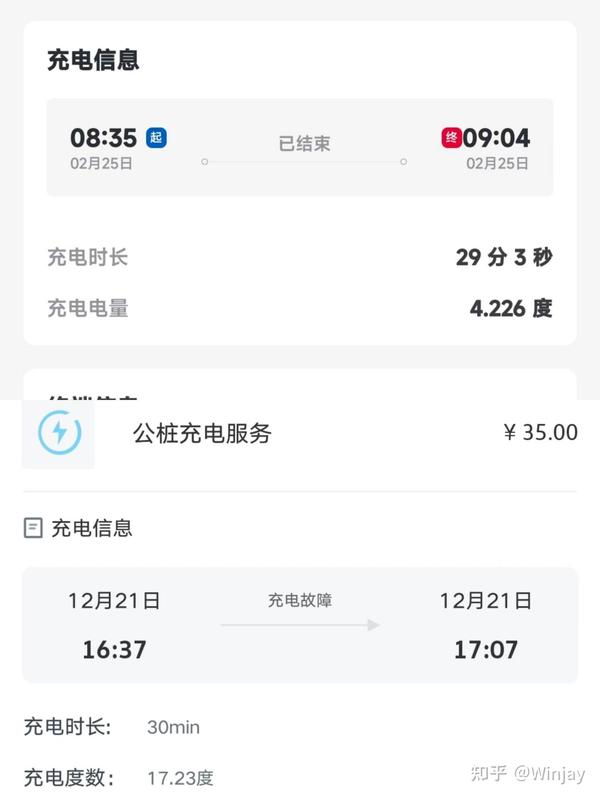Select the 08:35 start time

pyautogui.click(x=105, y=138)
